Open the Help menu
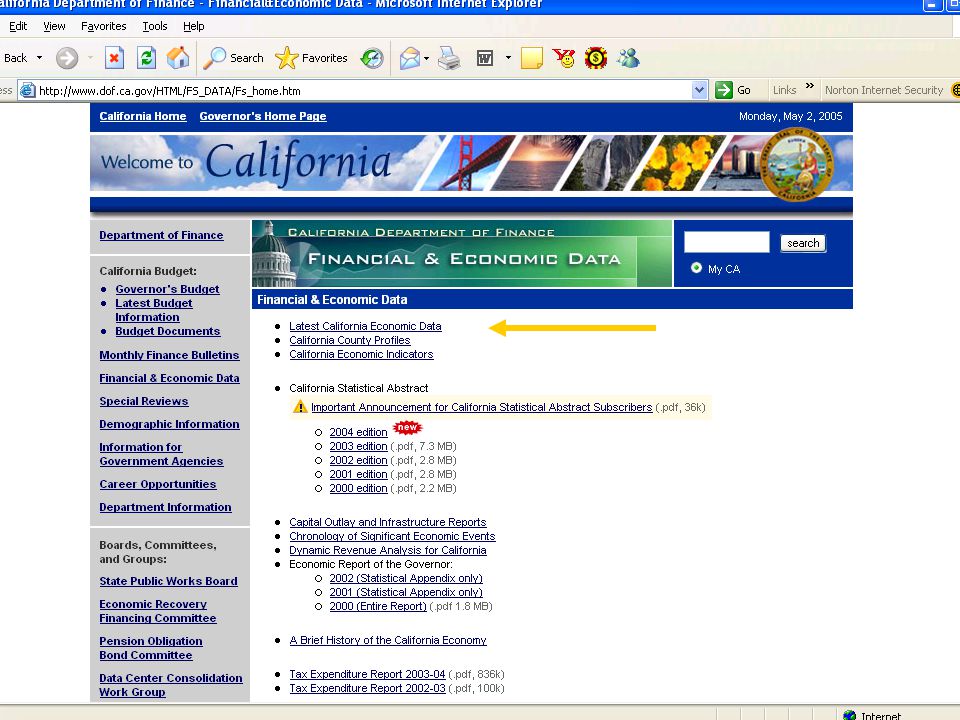The height and width of the screenshot is (720, 960). (x=193, y=26)
